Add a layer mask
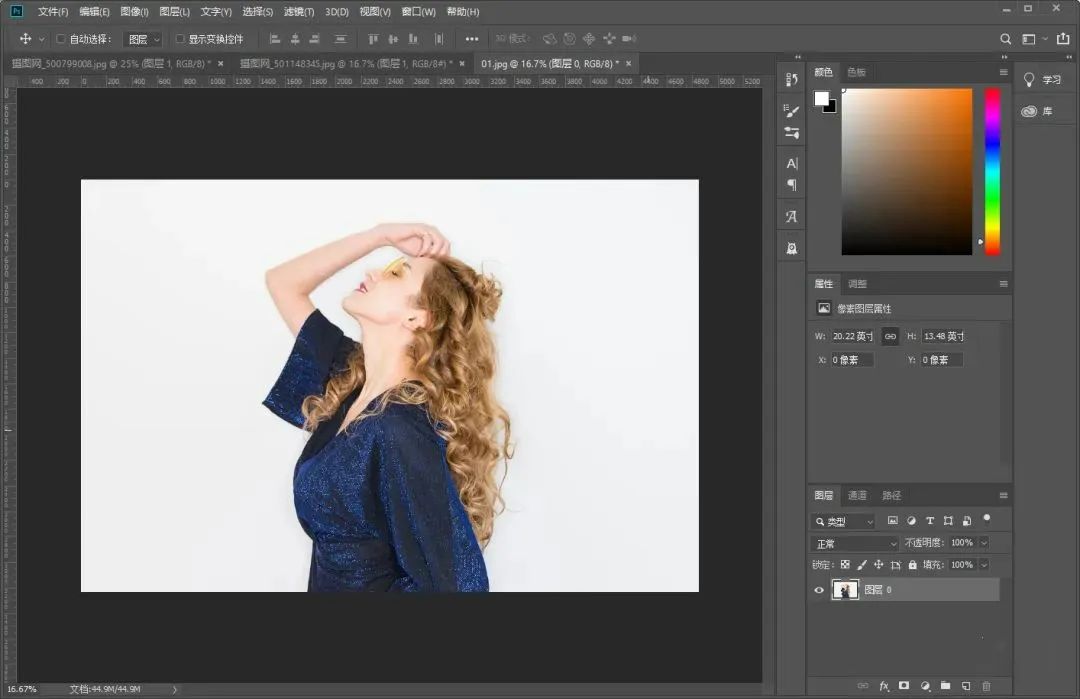 pos(904,686)
